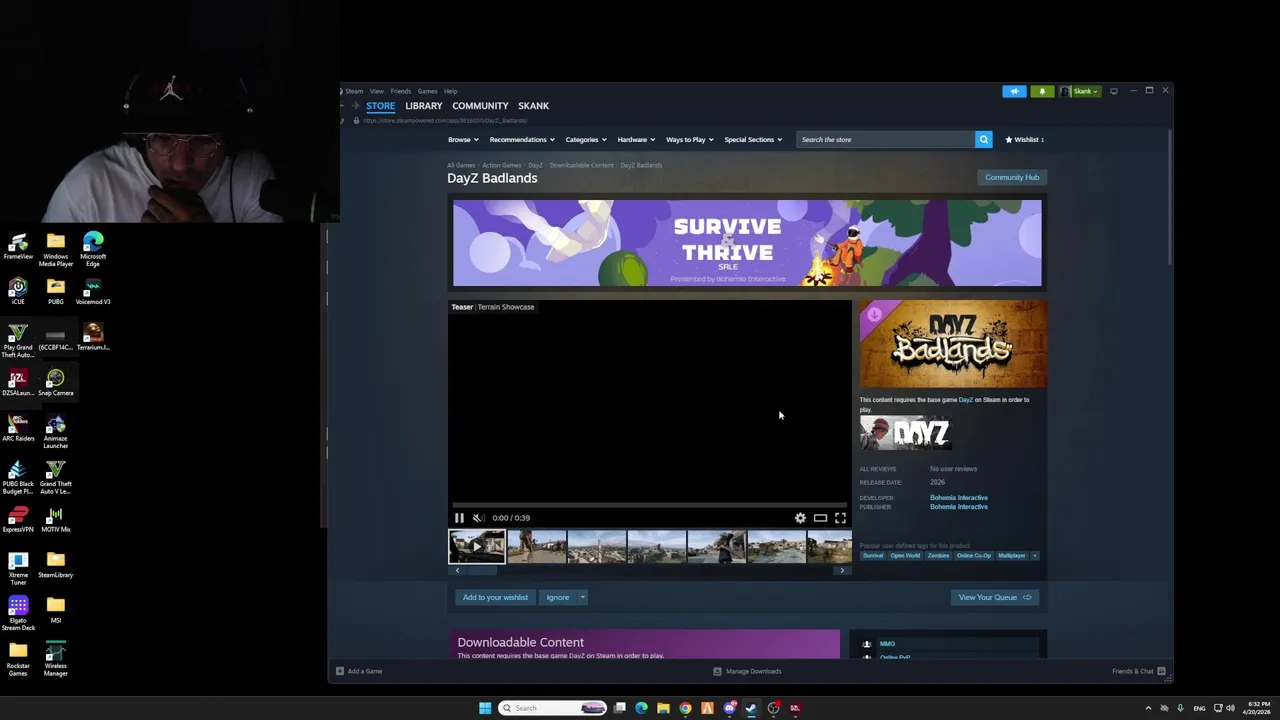
Task: Open dropdown arrow next to Ignore
Action: (x=582, y=598)
